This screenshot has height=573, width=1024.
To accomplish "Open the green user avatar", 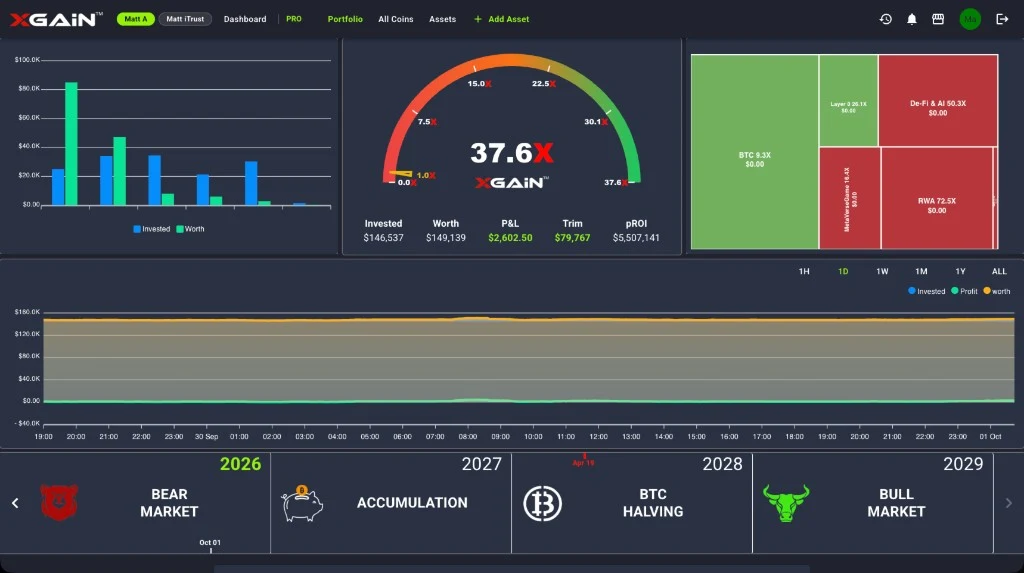I will coord(970,19).
